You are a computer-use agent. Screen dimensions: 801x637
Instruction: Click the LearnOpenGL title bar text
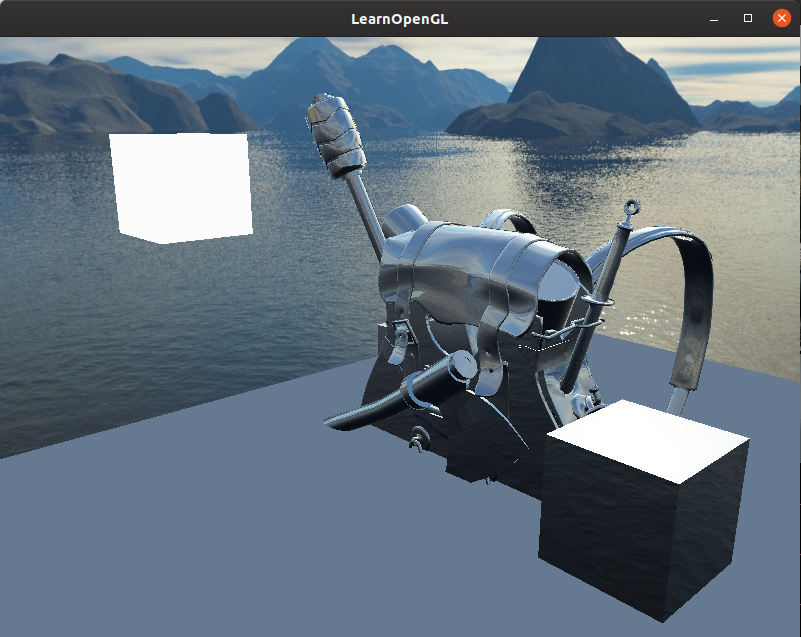(400, 19)
